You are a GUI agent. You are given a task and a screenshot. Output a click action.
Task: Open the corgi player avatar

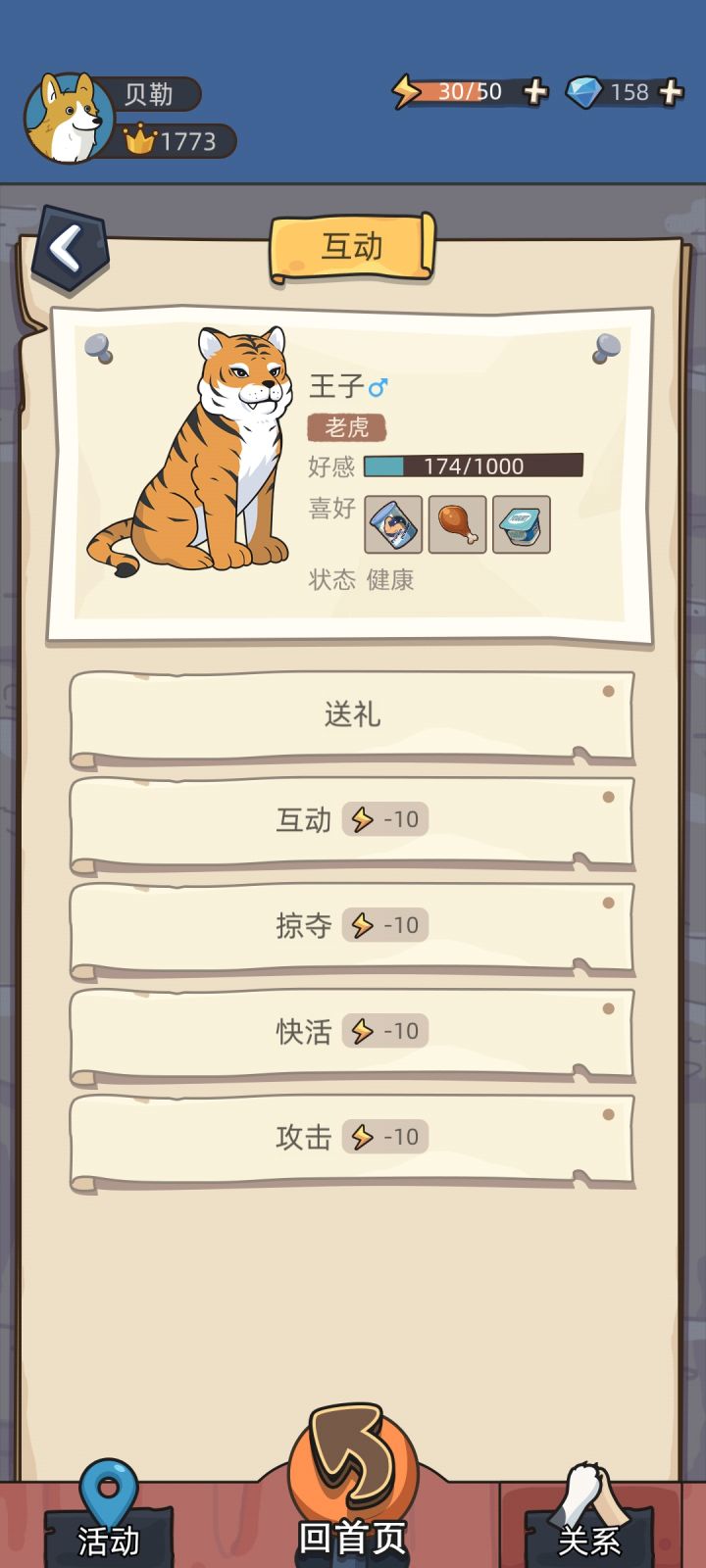coord(69,118)
